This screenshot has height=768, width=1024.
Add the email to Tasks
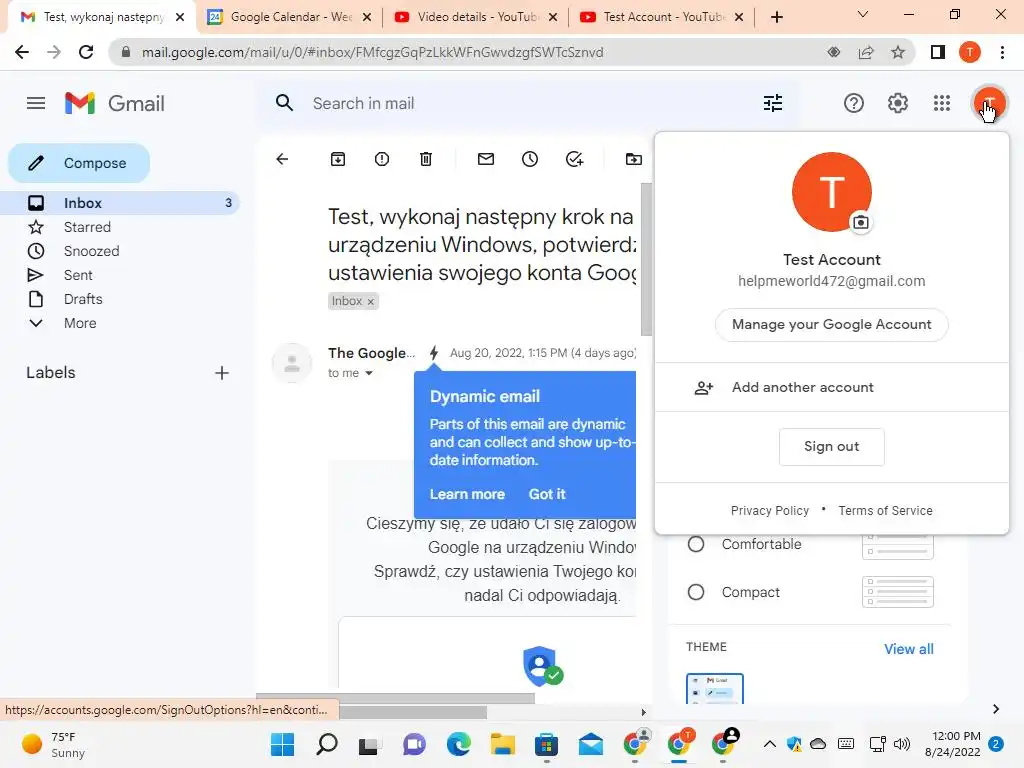pyautogui.click(x=574, y=159)
